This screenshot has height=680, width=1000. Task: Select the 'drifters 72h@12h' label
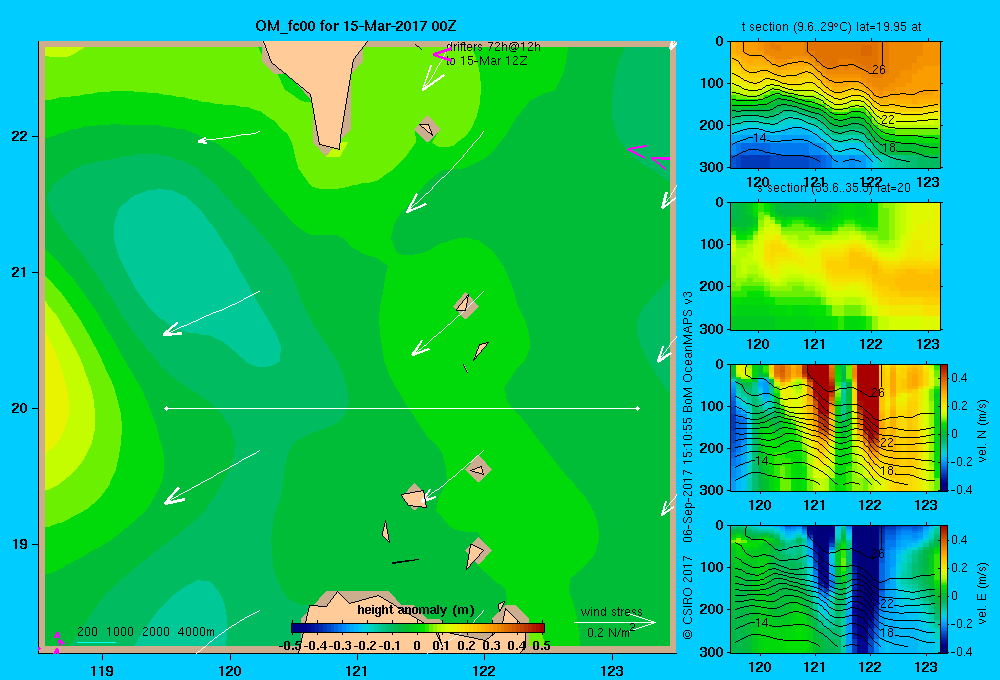tap(493, 47)
